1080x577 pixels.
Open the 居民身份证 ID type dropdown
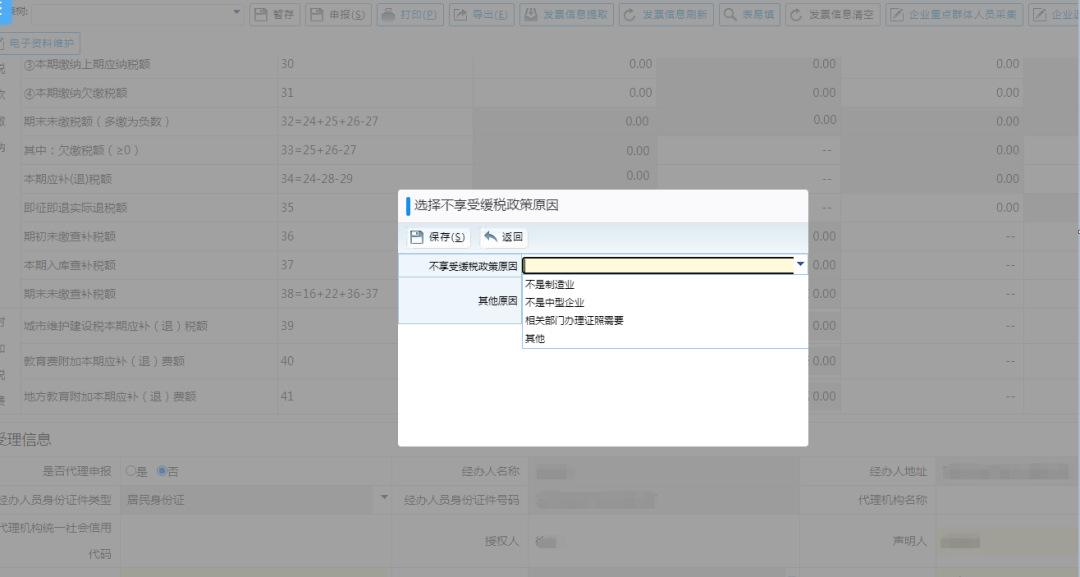coord(384,497)
